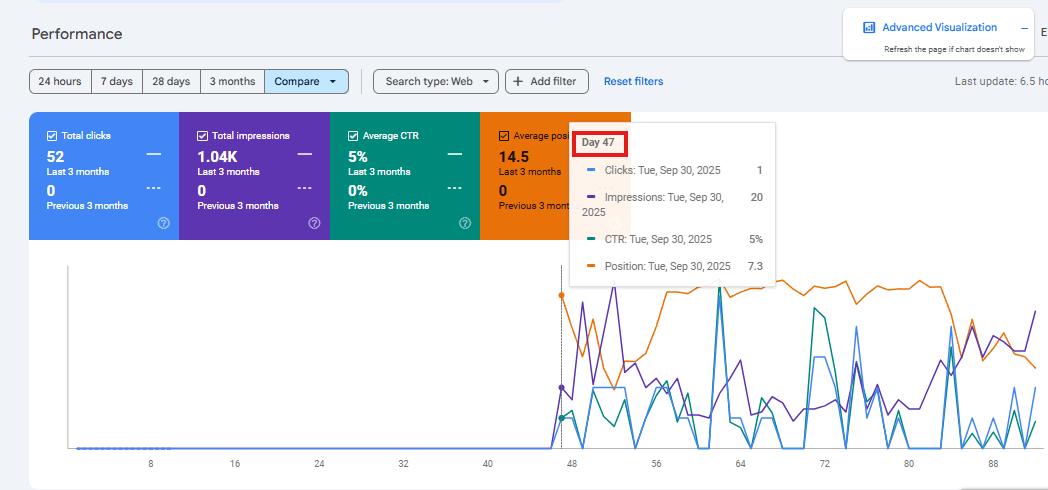Open the Advanced Visualization link
Screen dimensions: 1048x490
click(939, 28)
